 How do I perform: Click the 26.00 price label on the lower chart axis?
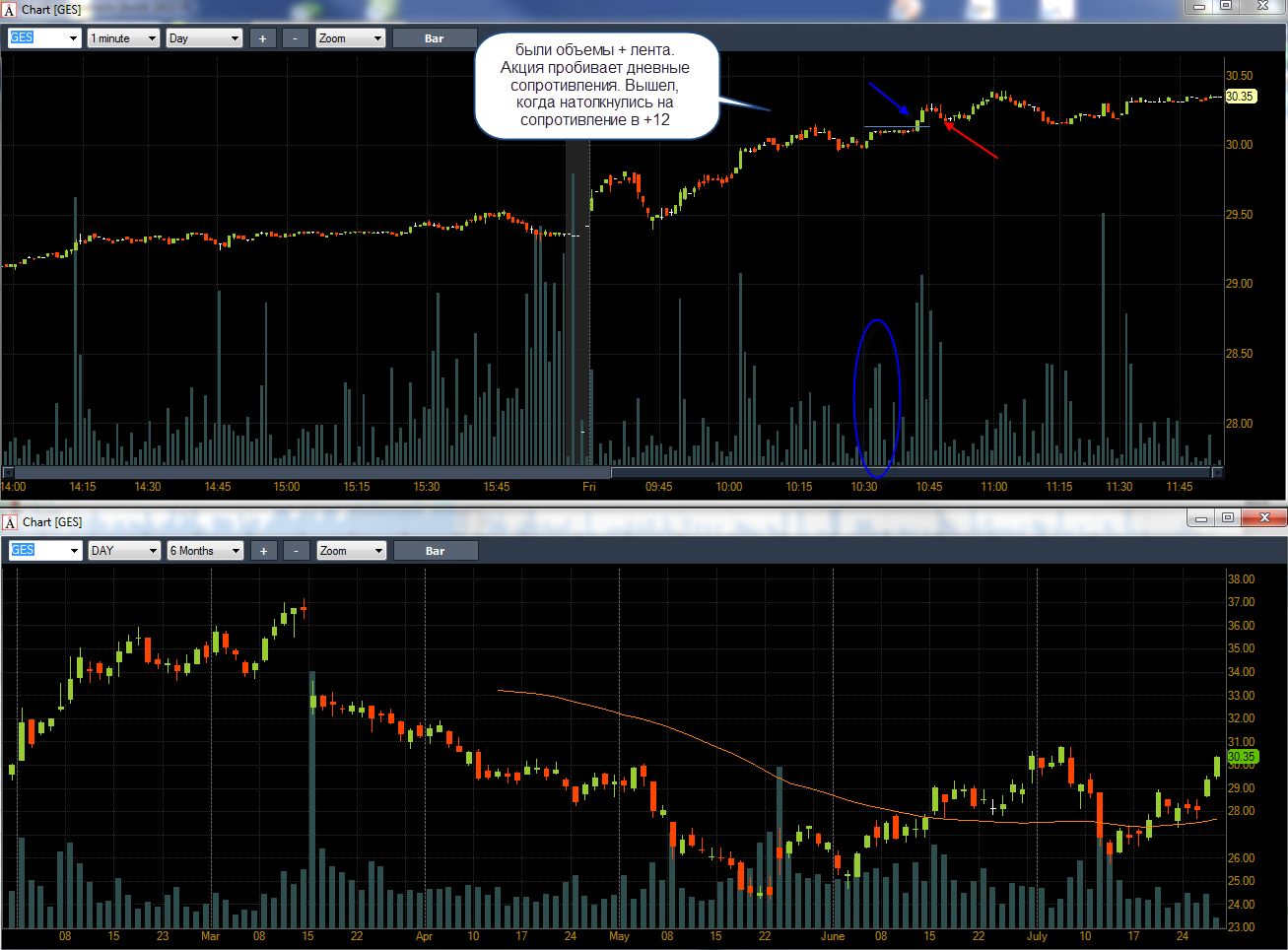coord(1242,858)
